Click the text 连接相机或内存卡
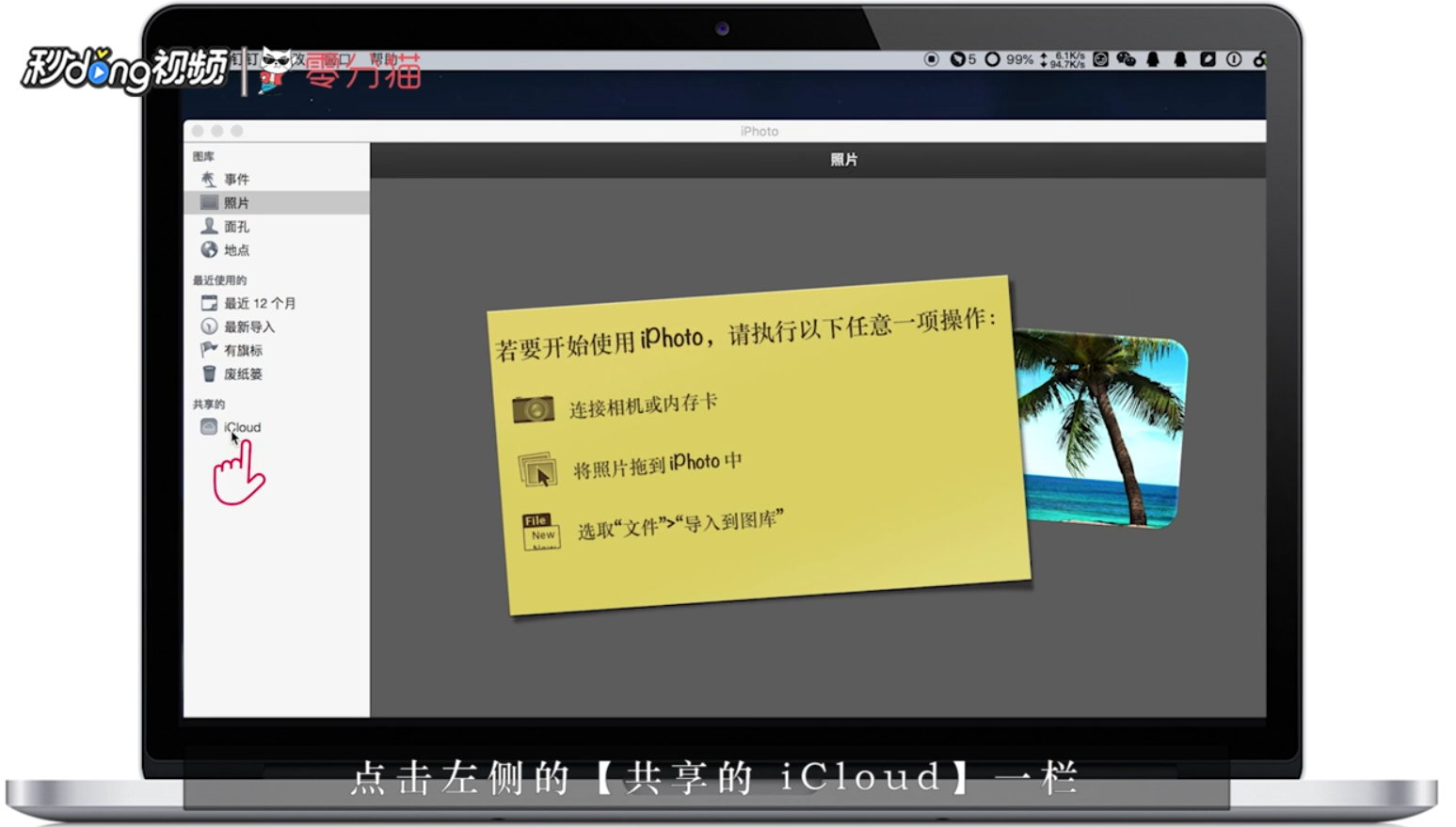 coord(643,406)
